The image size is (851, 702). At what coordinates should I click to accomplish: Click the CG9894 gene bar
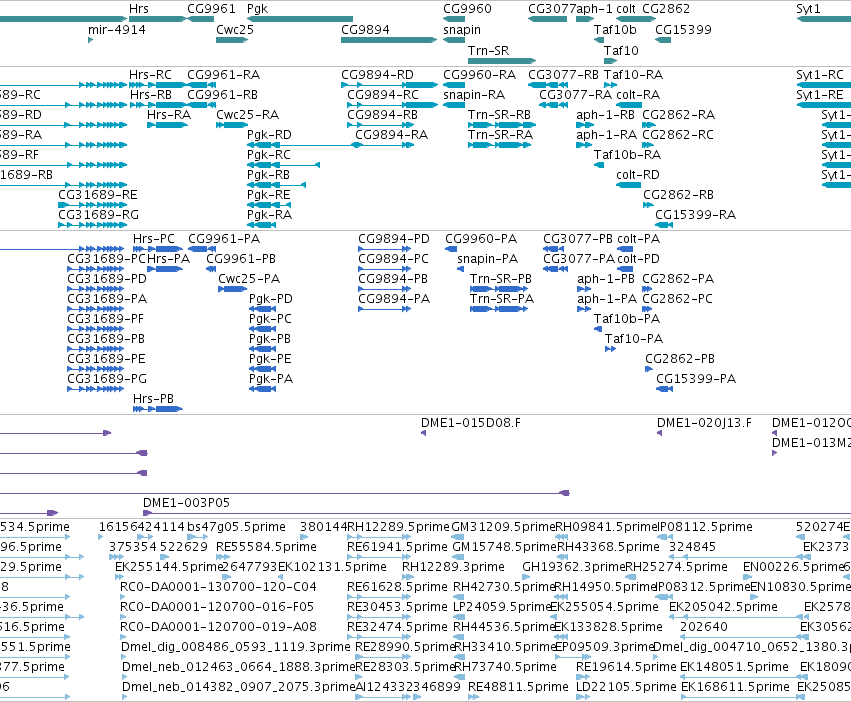point(389,40)
